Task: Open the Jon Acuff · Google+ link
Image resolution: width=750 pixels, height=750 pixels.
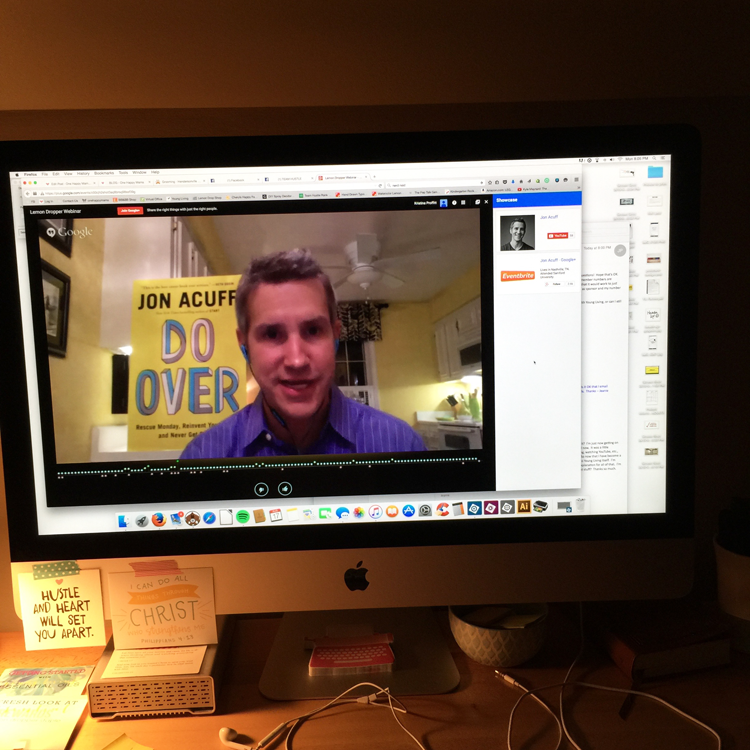Action: pos(558,260)
